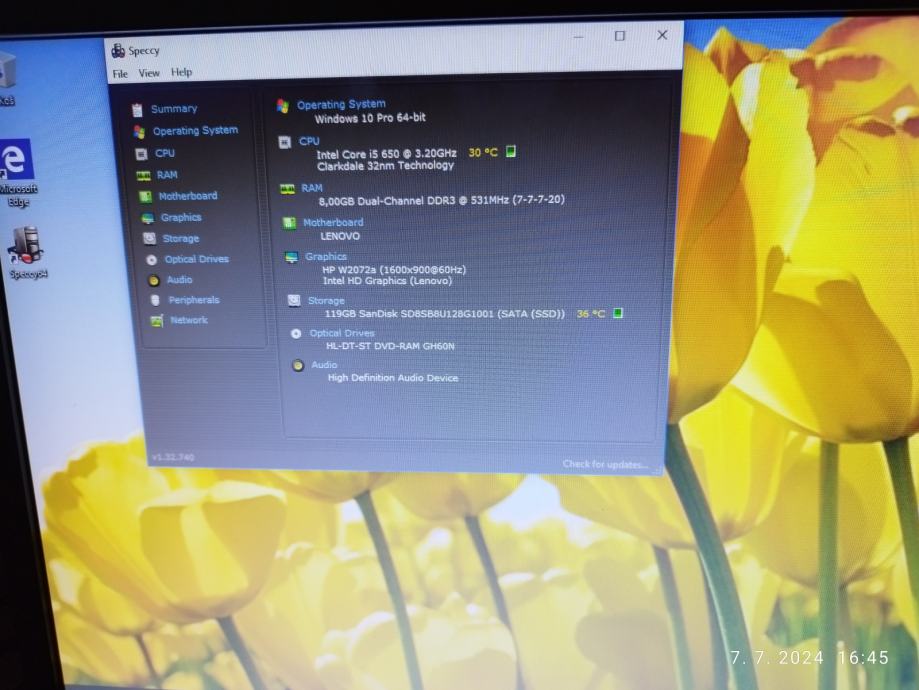This screenshot has width=919, height=690.
Task: Click the Check for updates link
Action: click(x=604, y=464)
